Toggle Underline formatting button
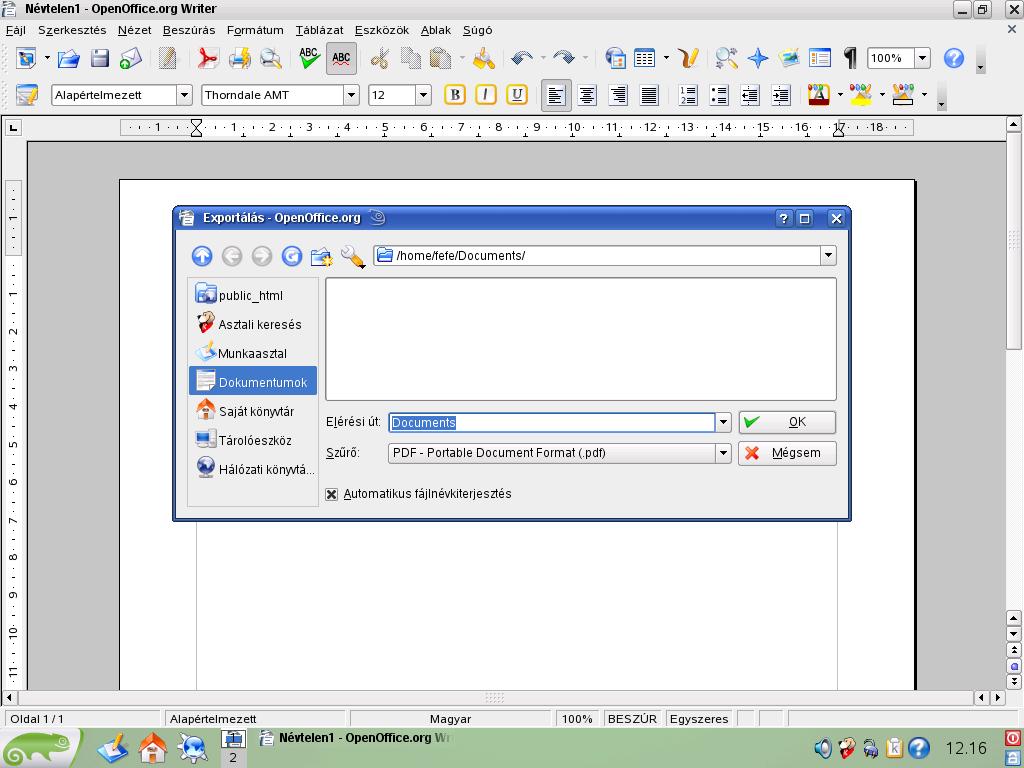The width and height of the screenshot is (1024, 768). [517, 95]
